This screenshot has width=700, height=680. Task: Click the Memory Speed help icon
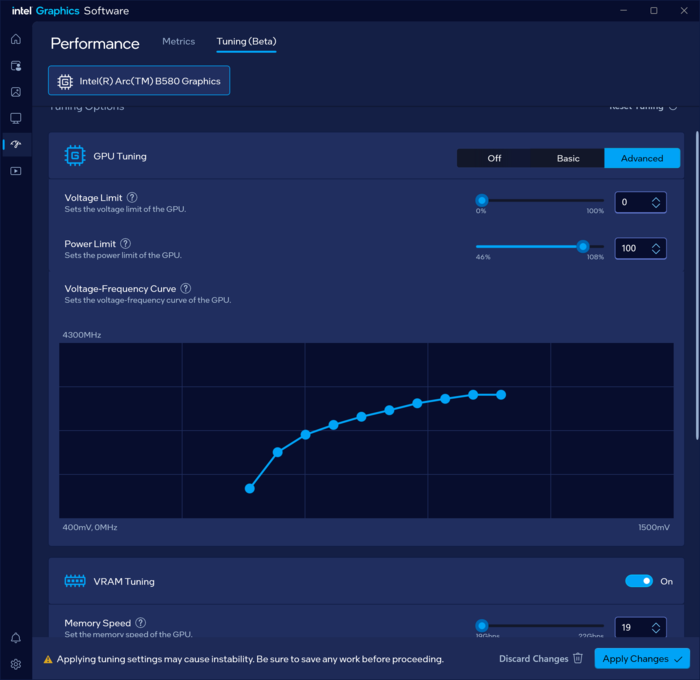pyautogui.click(x=141, y=622)
